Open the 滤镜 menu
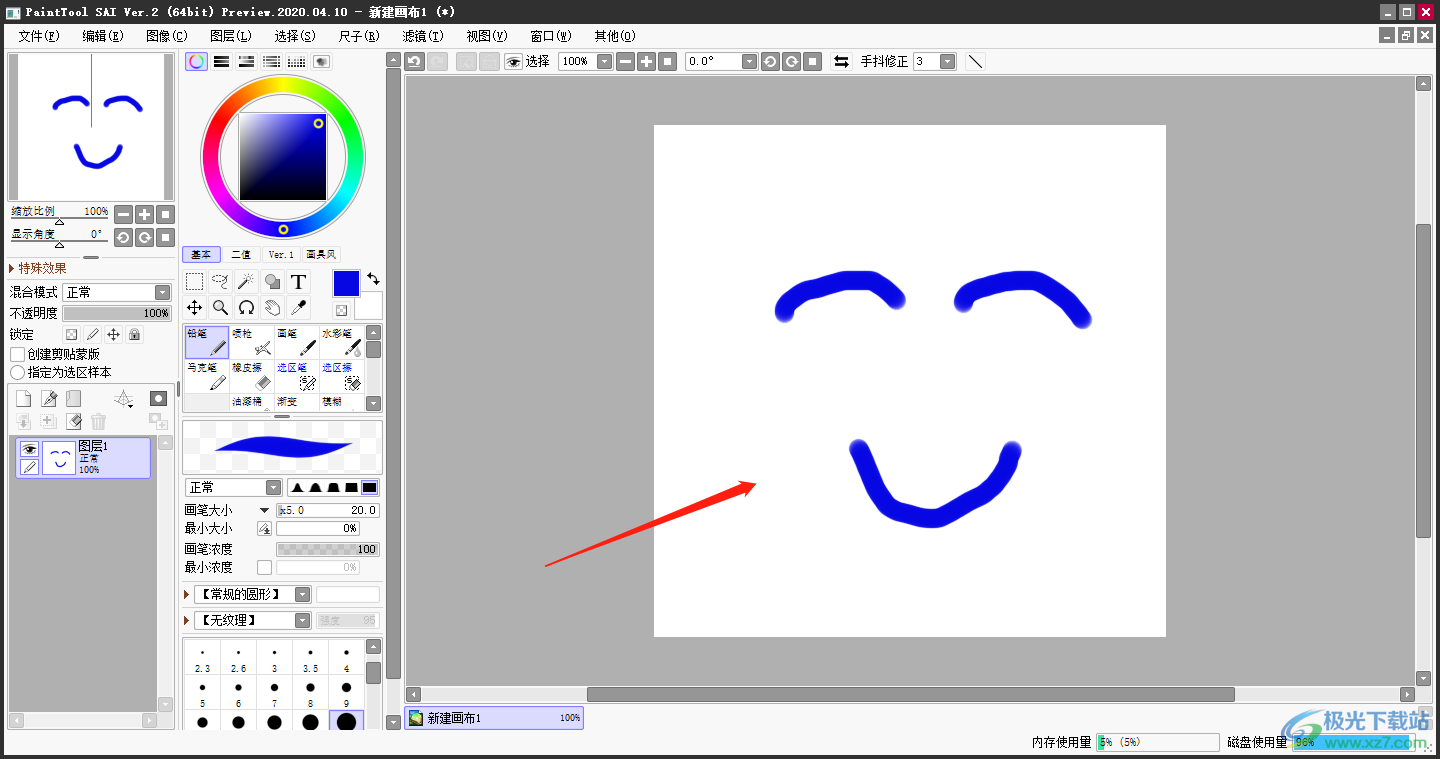The image size is (1440, 759). (x=422, y=35)
